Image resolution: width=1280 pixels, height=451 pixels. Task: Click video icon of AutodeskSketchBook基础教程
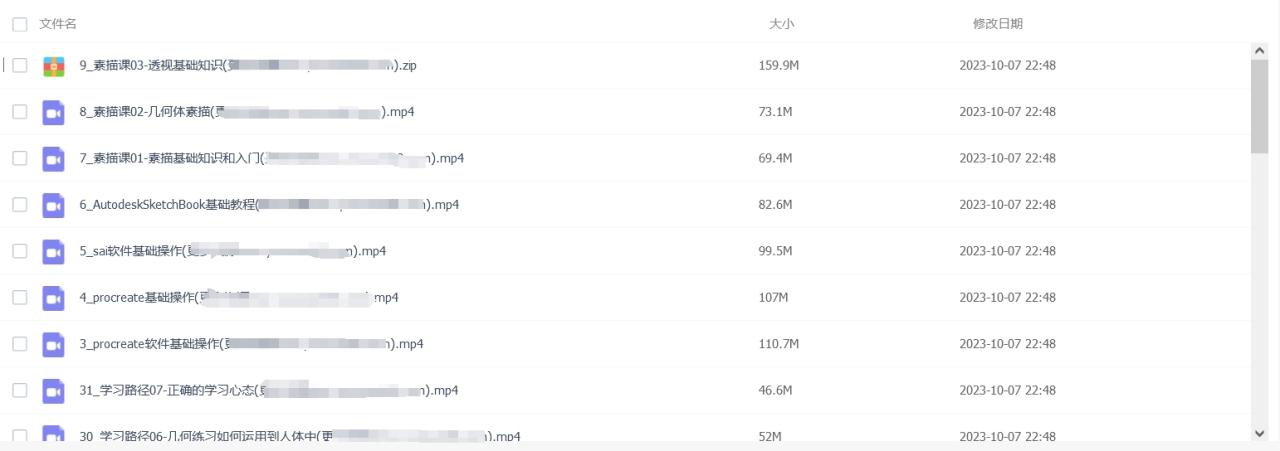(53, 205)
